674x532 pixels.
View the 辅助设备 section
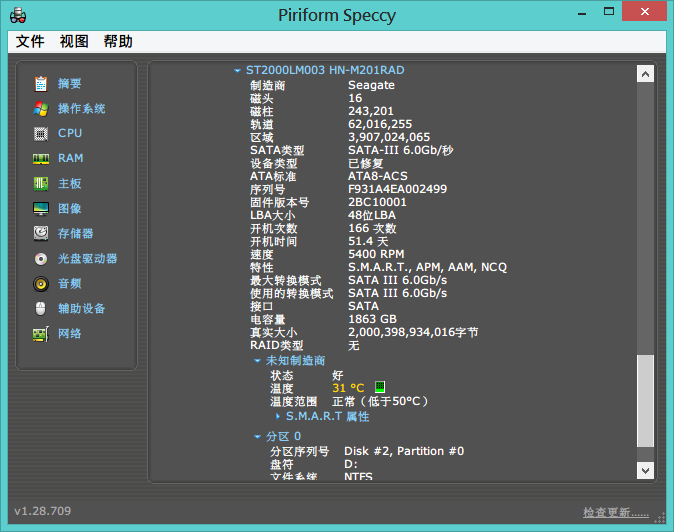coord(82,308)
